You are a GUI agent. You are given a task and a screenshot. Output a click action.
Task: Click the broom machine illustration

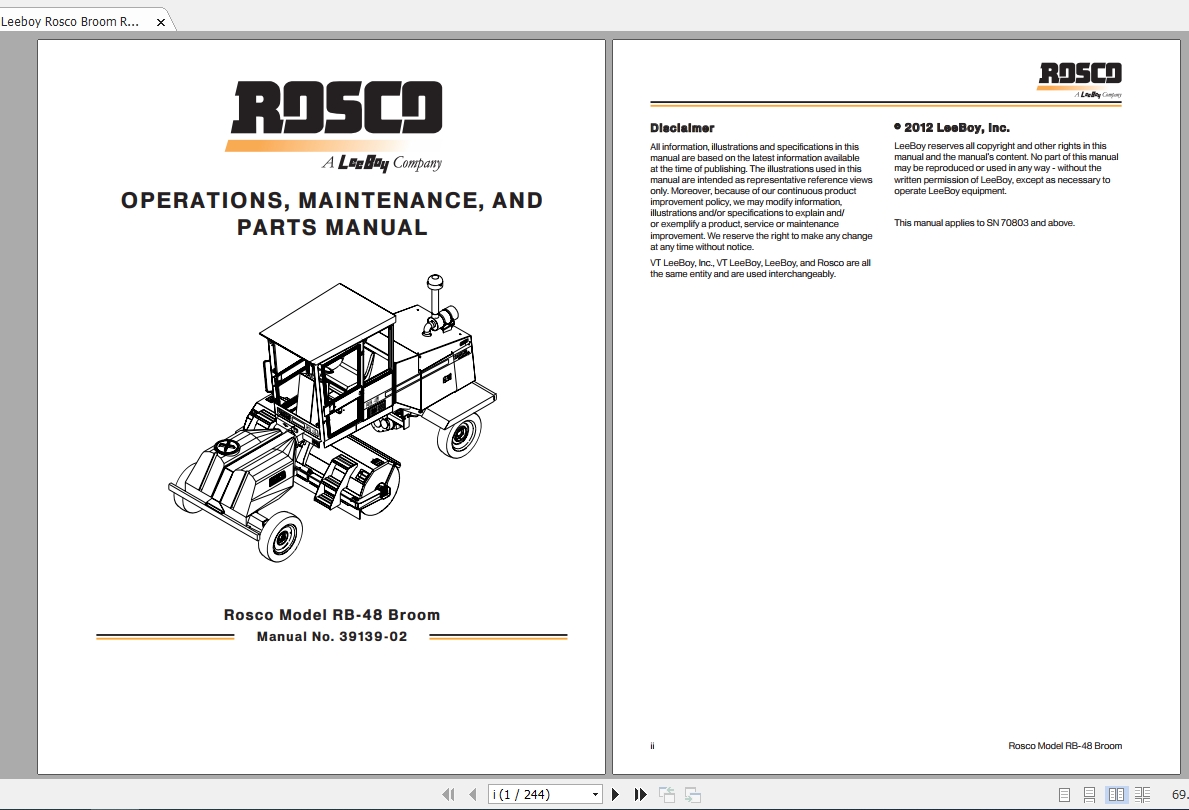click(334, 416)
